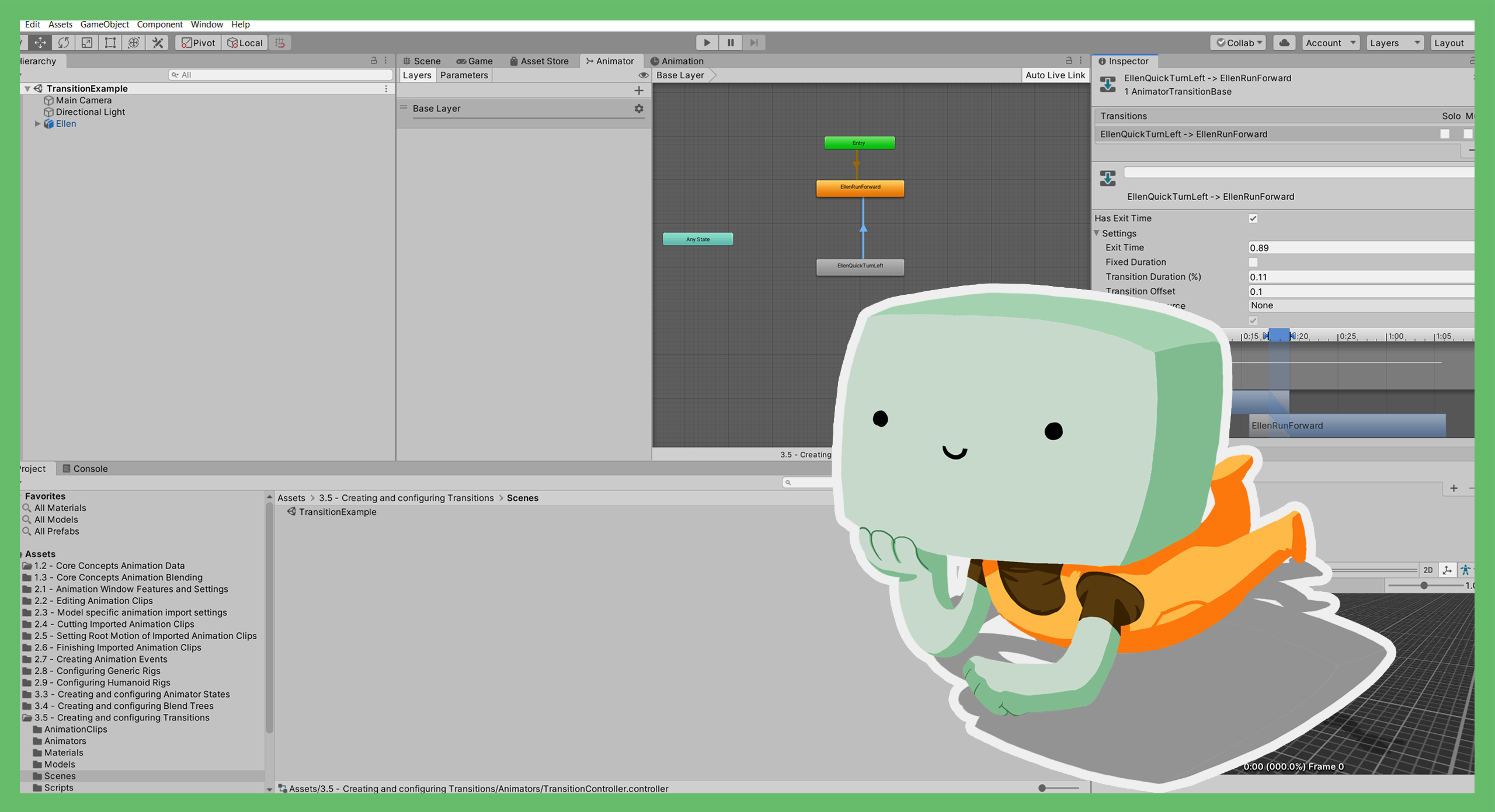Click the cloud services icon

click(1284, 43)
